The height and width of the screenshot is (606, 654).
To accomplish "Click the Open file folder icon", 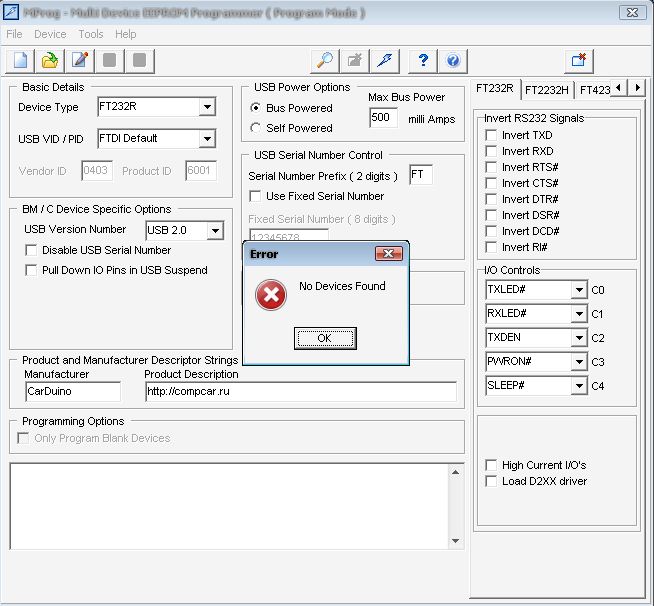I will (x=50, y=60).
